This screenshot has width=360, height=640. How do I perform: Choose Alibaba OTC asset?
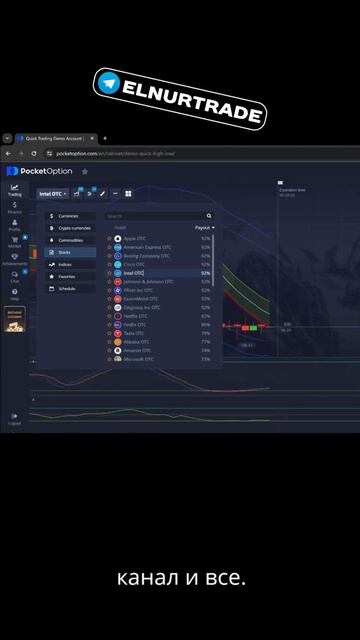[x=160, y=342]
